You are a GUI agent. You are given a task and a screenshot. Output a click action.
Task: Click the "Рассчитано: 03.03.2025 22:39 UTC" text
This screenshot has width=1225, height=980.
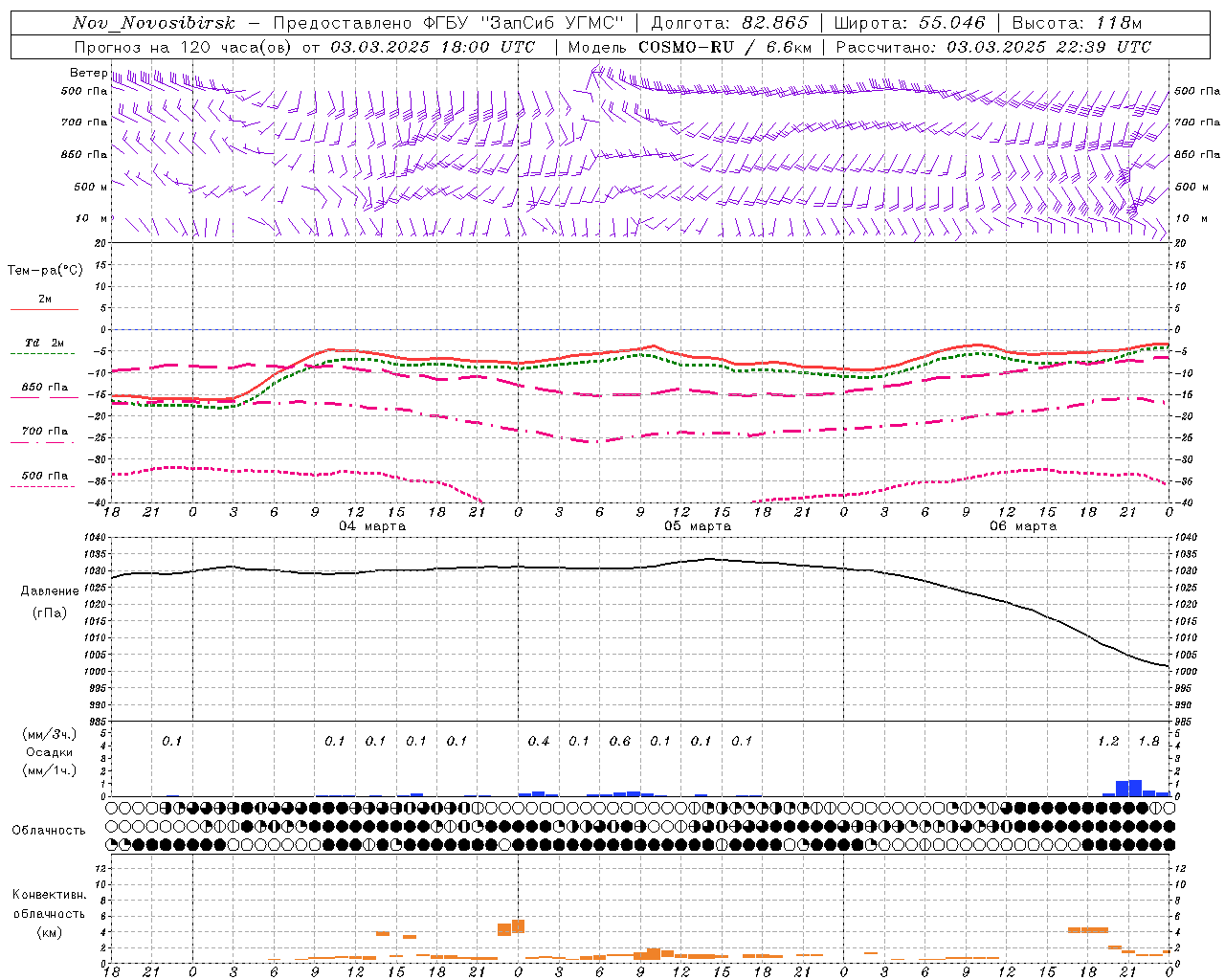[993, 47]
